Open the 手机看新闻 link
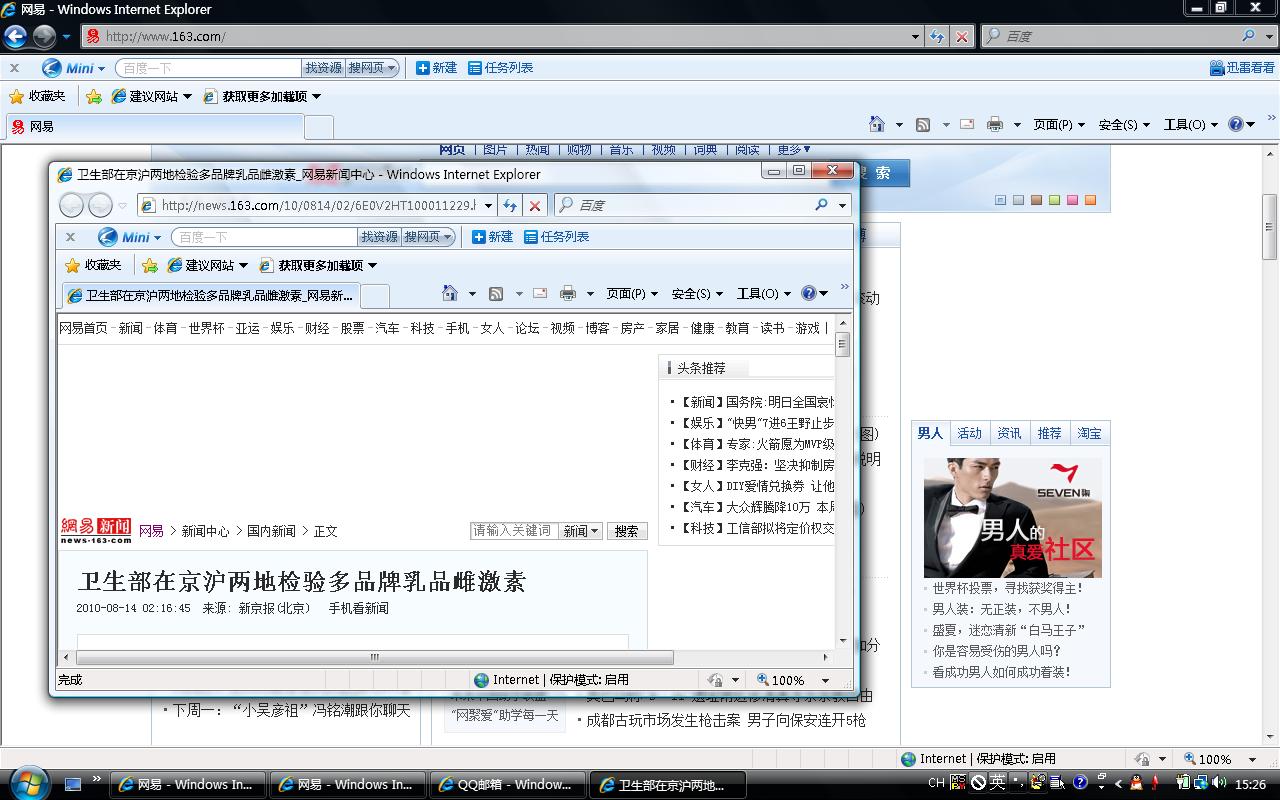 pos(359,608)
